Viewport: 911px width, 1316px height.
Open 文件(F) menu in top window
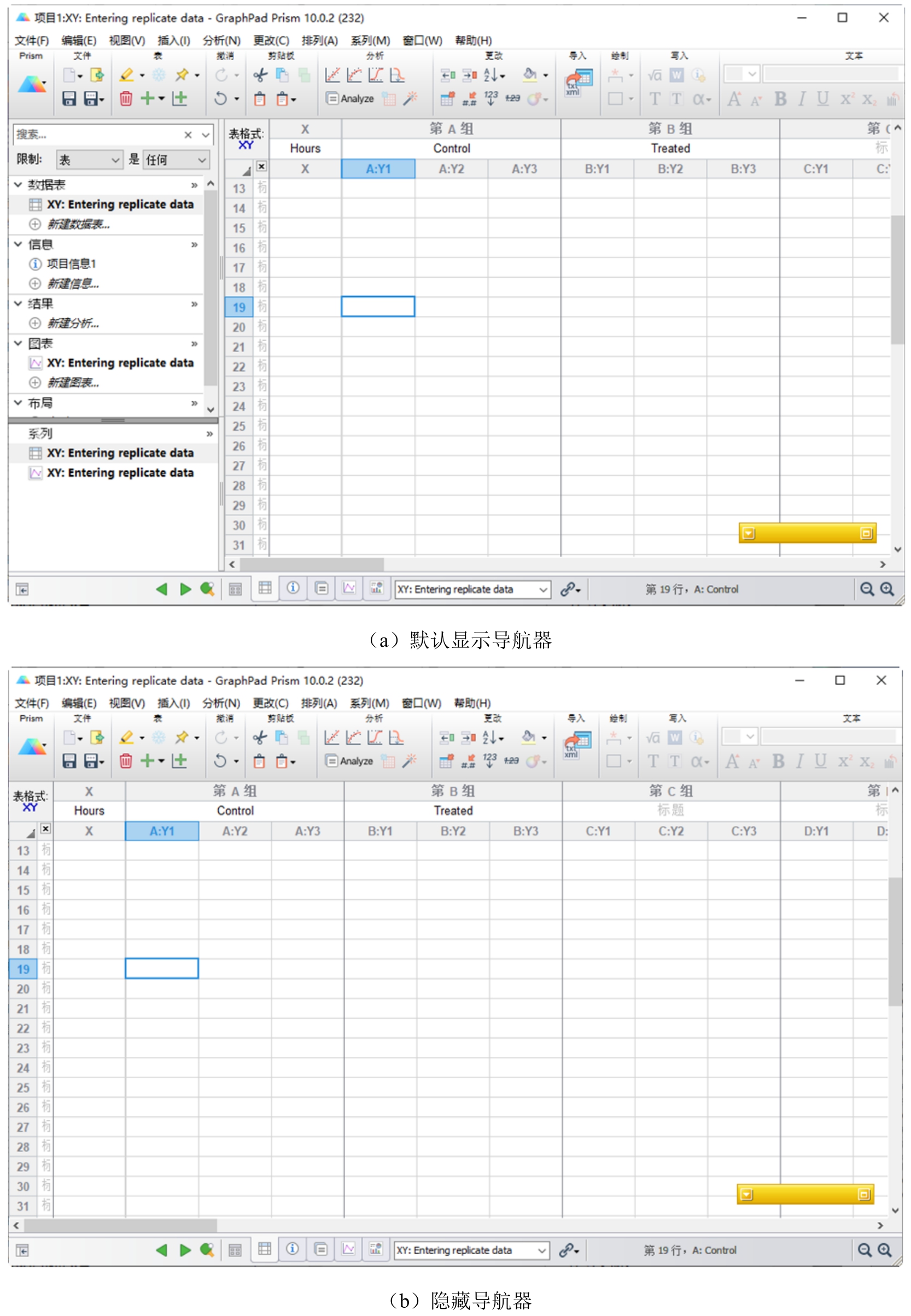tap(31, 40)
